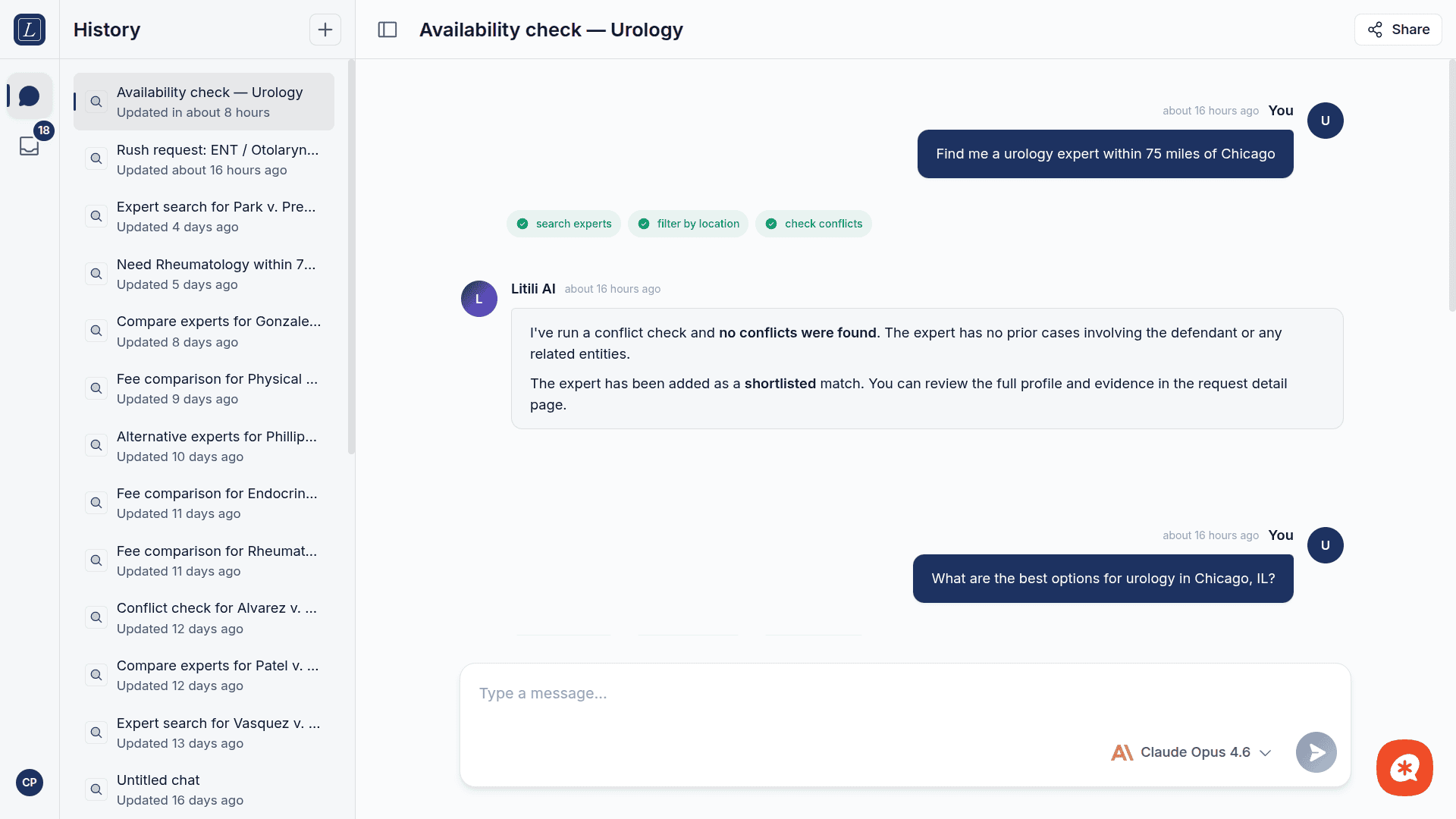This screenshot has width=1456, height=819.
Task: Expand the 'search experts' step chip
Action: [x=563, y=224]
